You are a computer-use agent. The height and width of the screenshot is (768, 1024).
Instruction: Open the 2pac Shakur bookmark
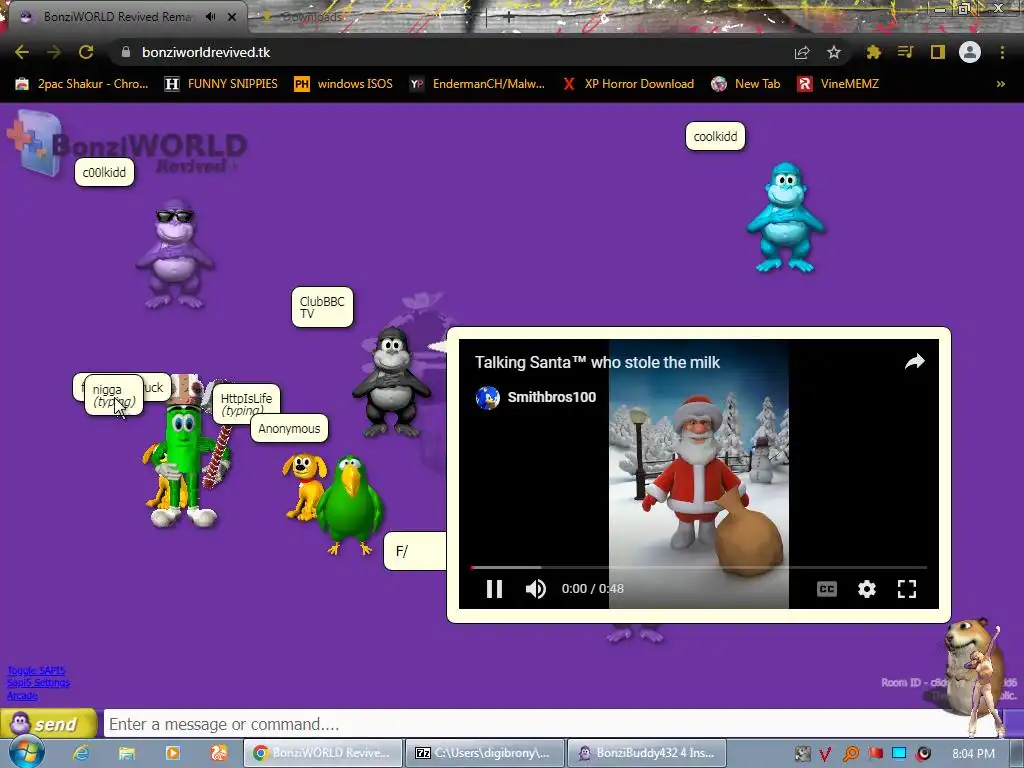point(82,84)
